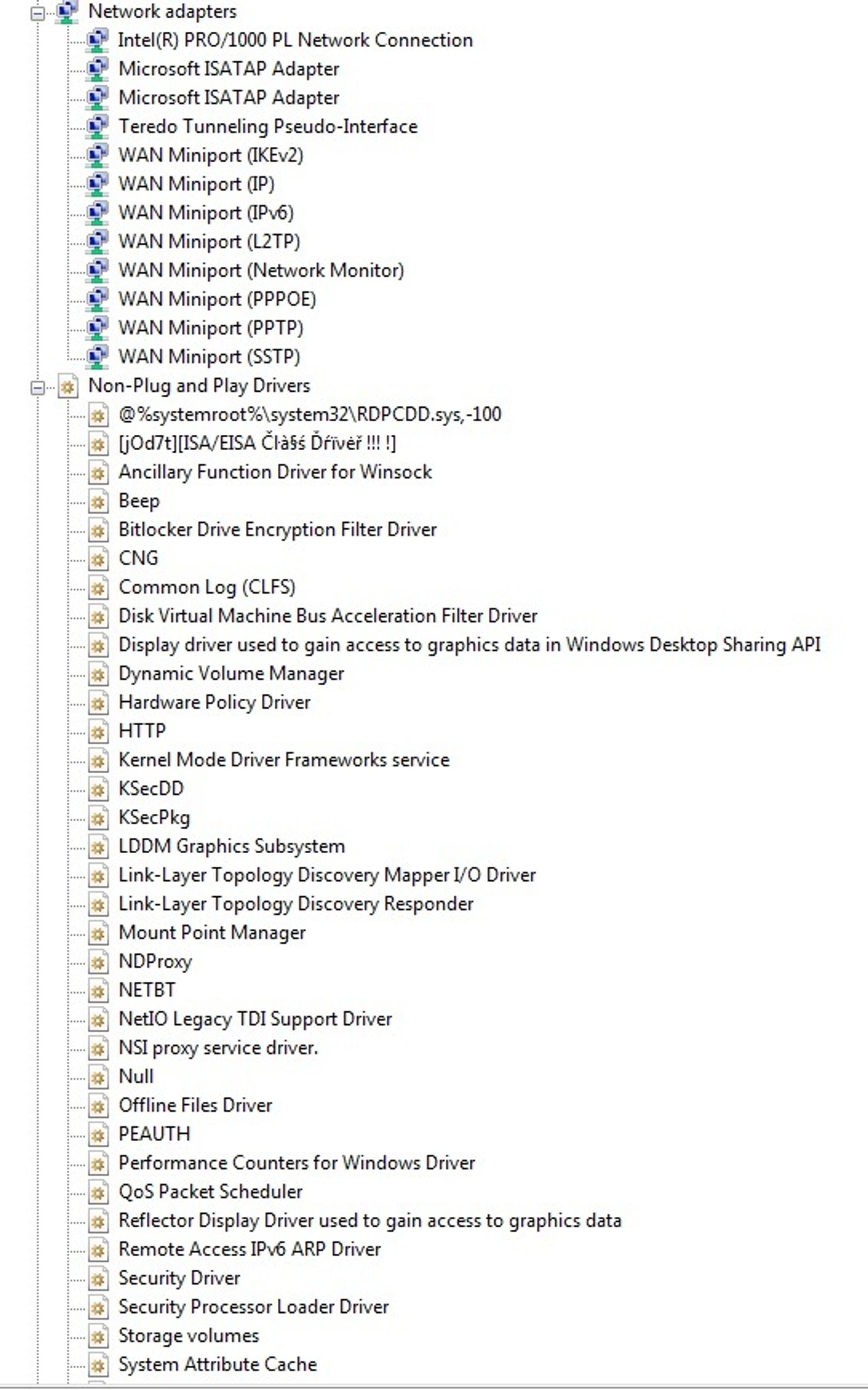Image resolution: width=868 pixels, height=1390 pixels.
Task: Select System Attribute Cache entry
Action: [x=217, y=1364]
